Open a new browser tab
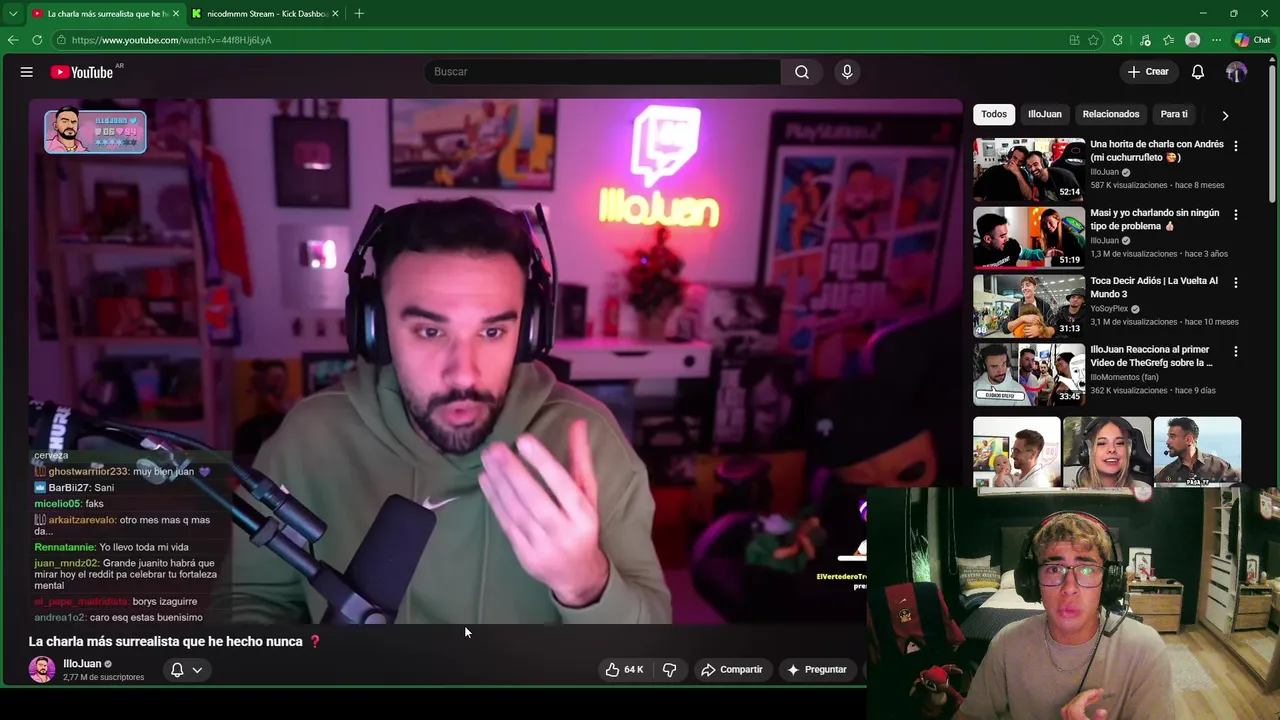1280x720 pixels. tap(359, 13)
